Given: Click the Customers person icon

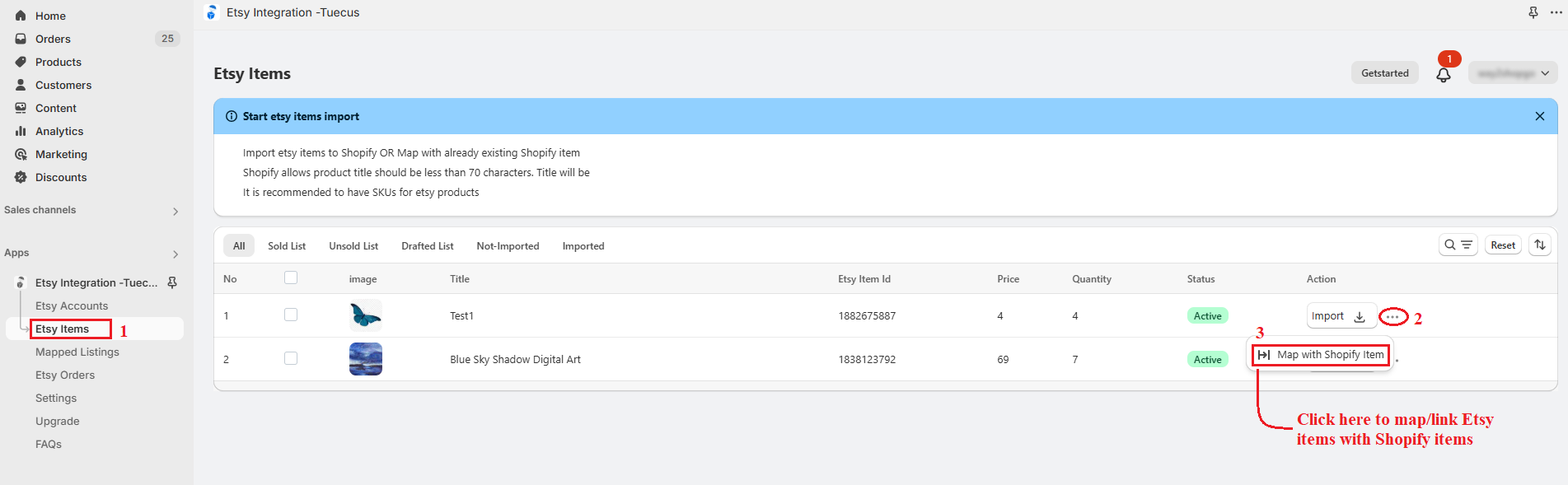Looking at the screenshot, I should 21,85.
